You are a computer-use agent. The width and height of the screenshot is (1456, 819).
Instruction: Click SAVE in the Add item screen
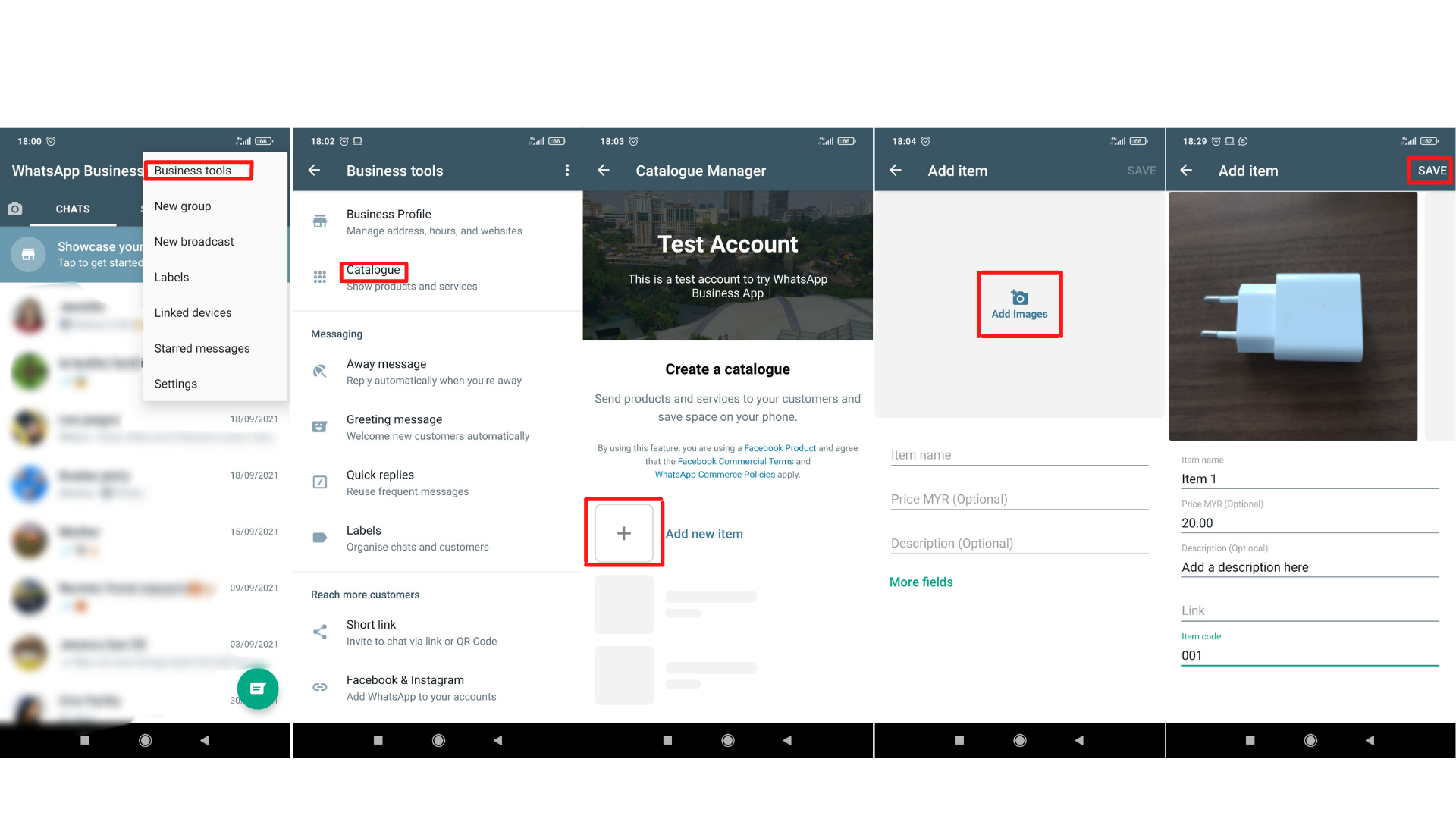click(x=1429, y=171)
